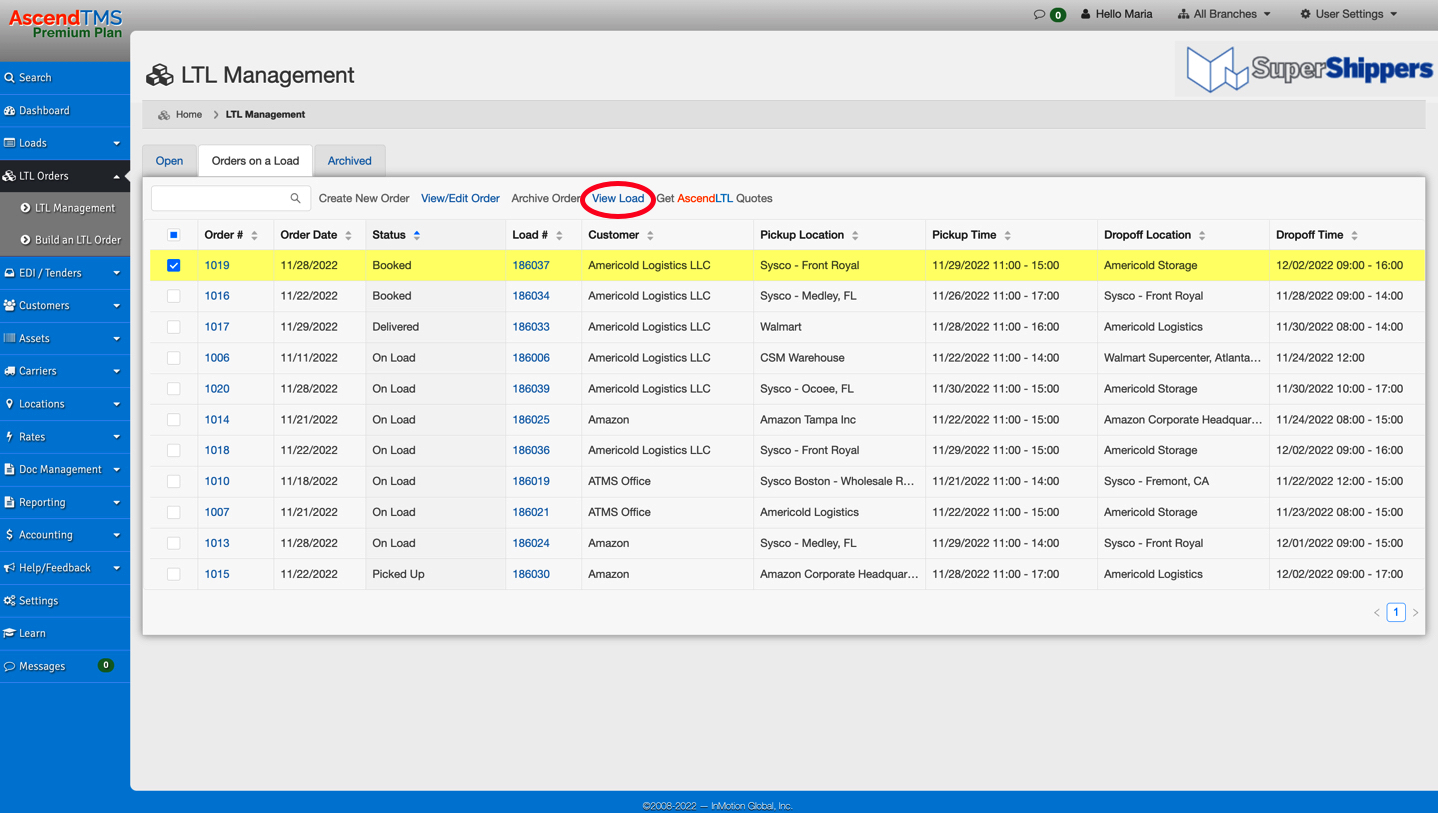This screenshot has width=1438, height=813.
Task: Click page 1 pagination button
Action: (x=1396, y=612)
